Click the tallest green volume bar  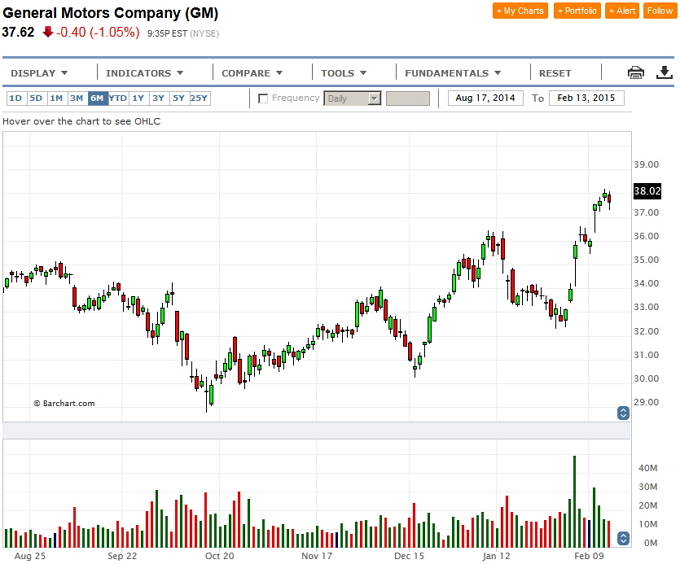(x=575, y=502)
